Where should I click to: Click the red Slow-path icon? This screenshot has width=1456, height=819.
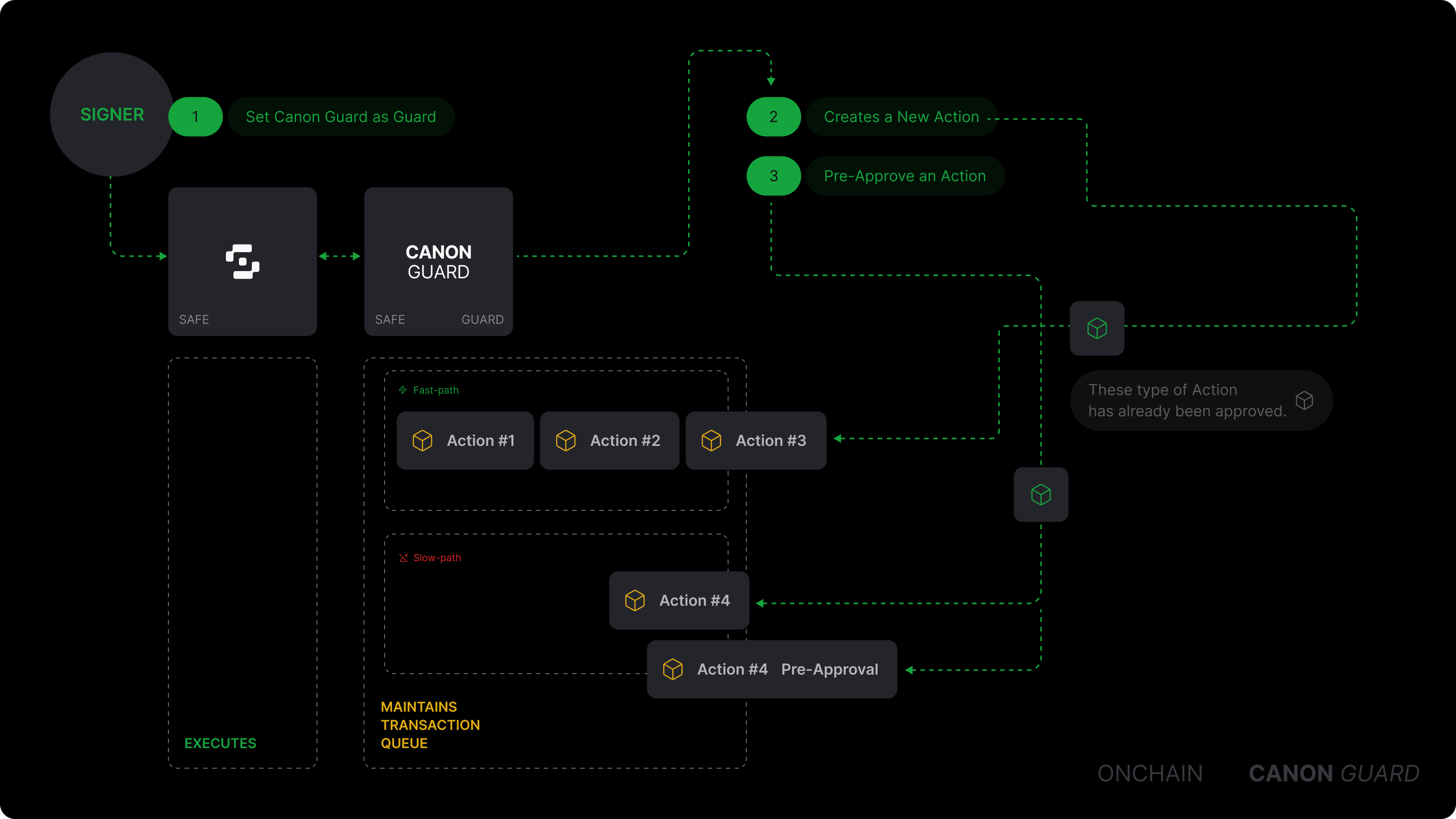[403, 558]
